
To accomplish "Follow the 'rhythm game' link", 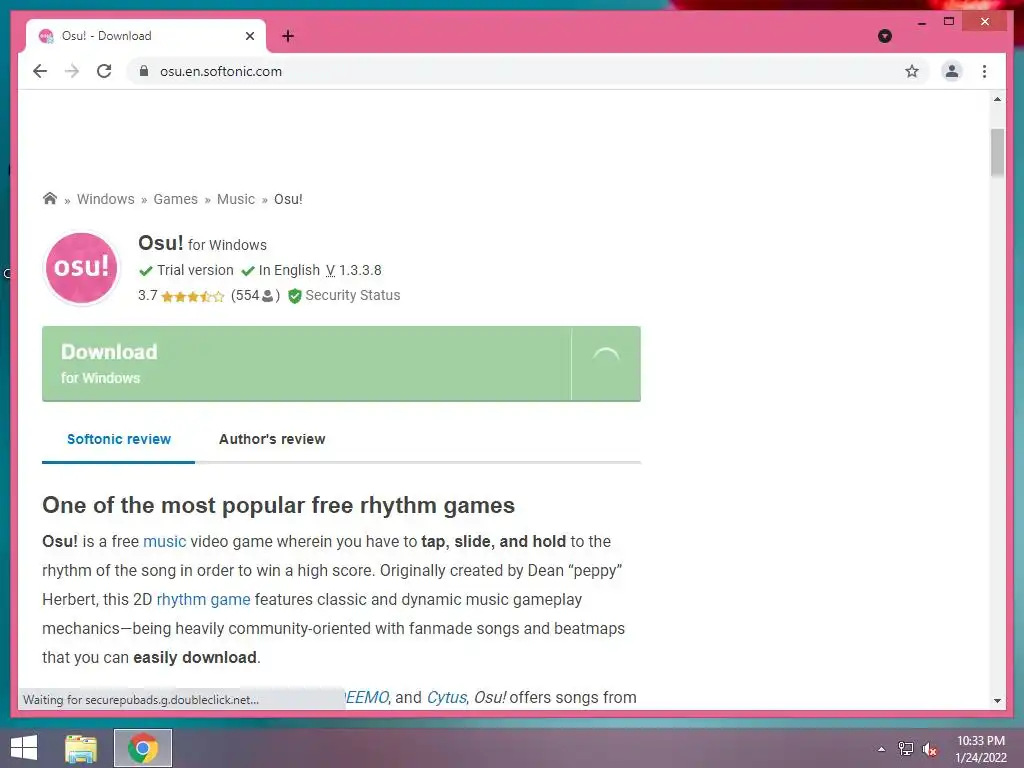I will click(x=203, y=600).
